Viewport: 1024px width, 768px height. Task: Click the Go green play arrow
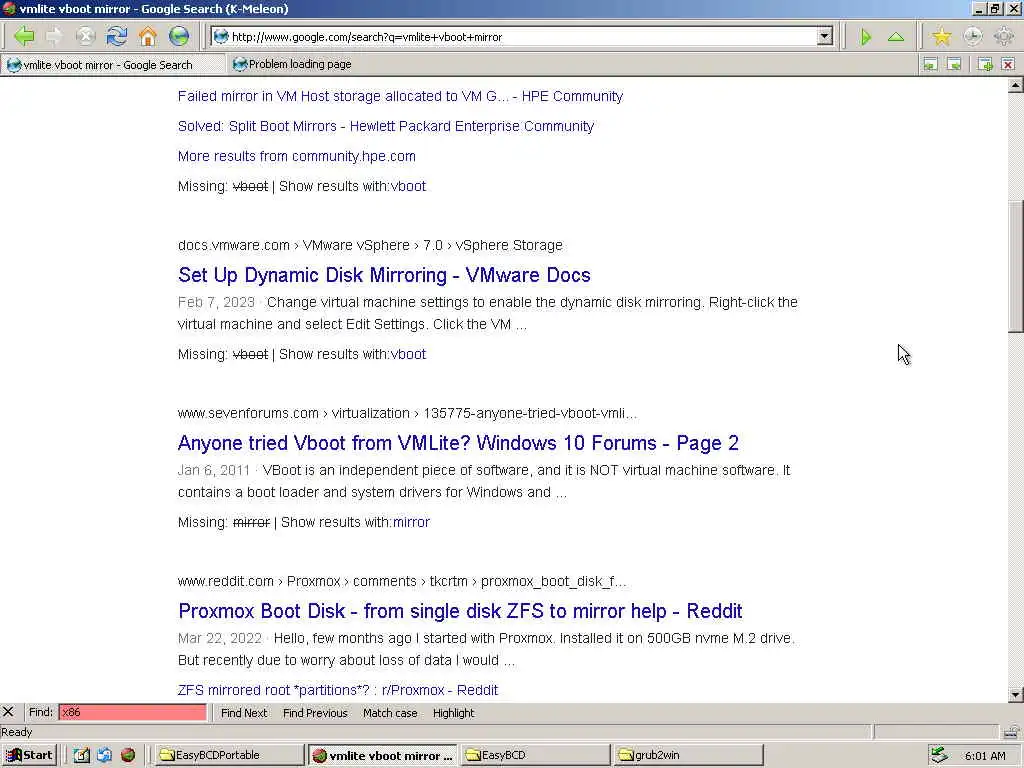866,37
